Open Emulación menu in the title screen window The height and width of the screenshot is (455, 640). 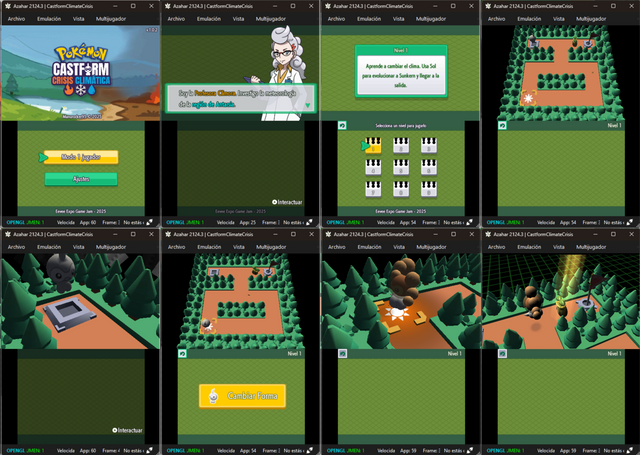[49, 19]
